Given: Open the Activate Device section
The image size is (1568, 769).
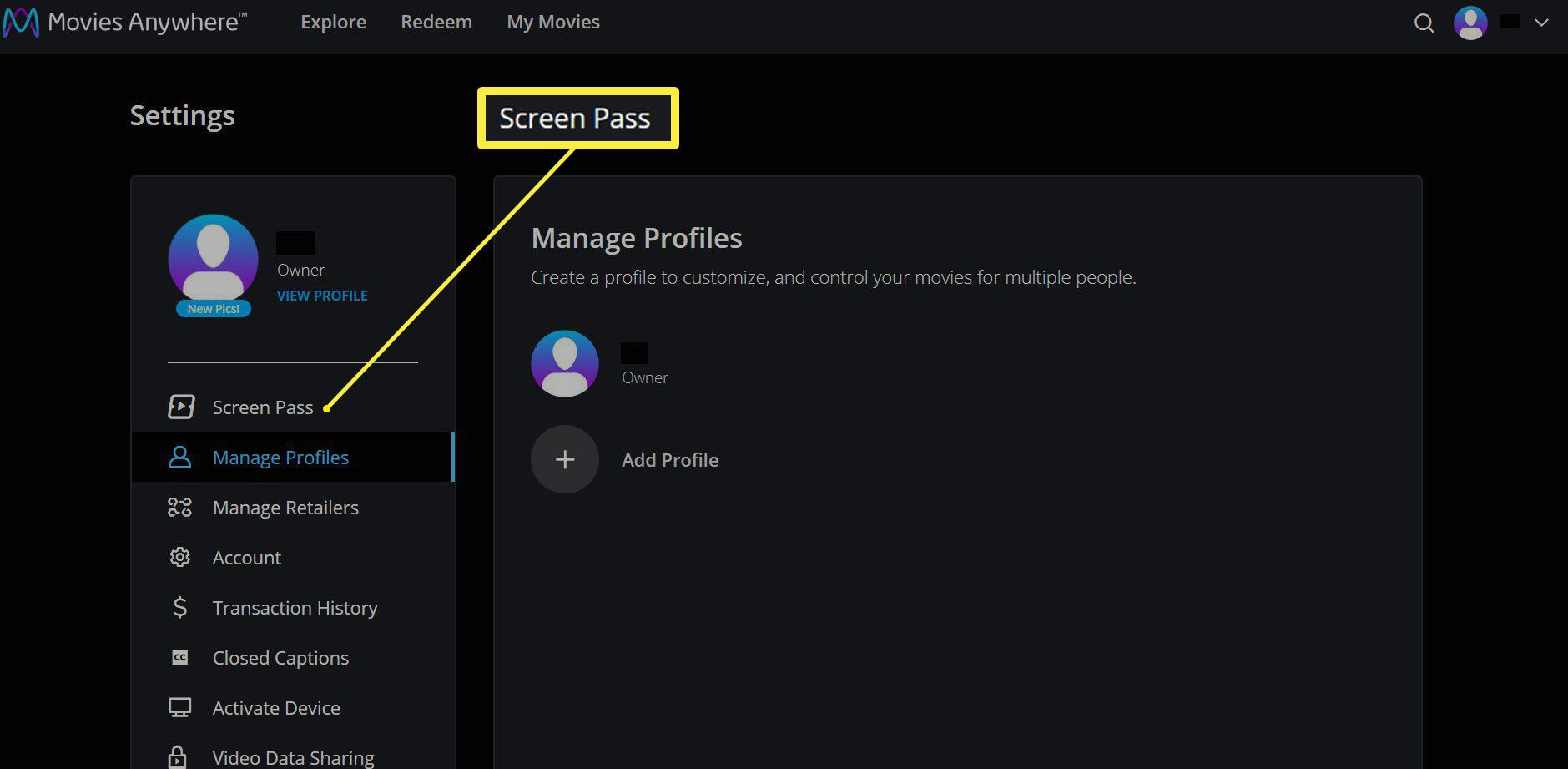Looking at the screenshot, I should pyautogui.click(x=276, y=708).
